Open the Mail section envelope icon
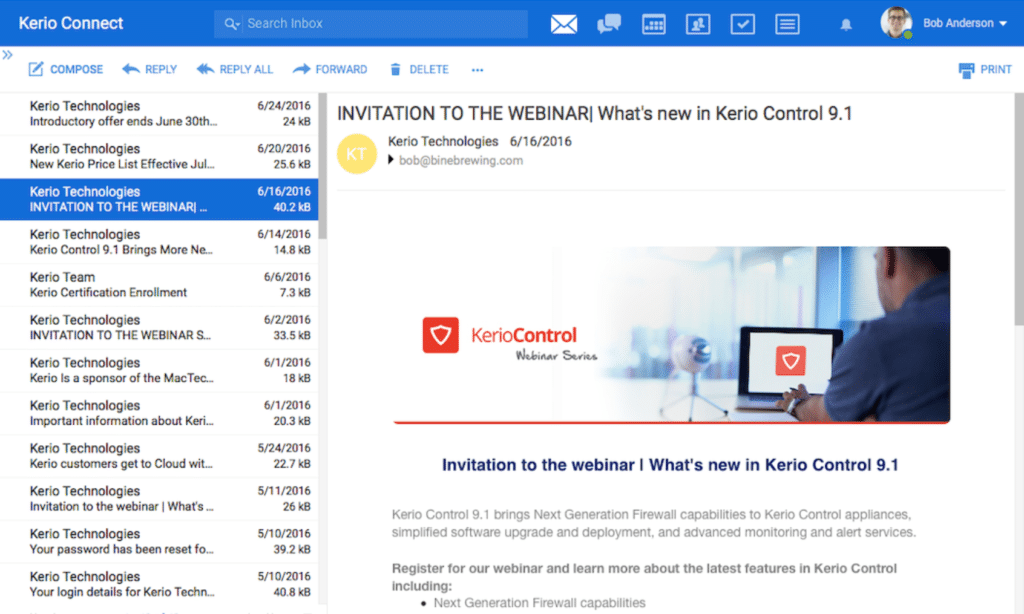This screenshot has width=1024, height=614. point(564,24)
